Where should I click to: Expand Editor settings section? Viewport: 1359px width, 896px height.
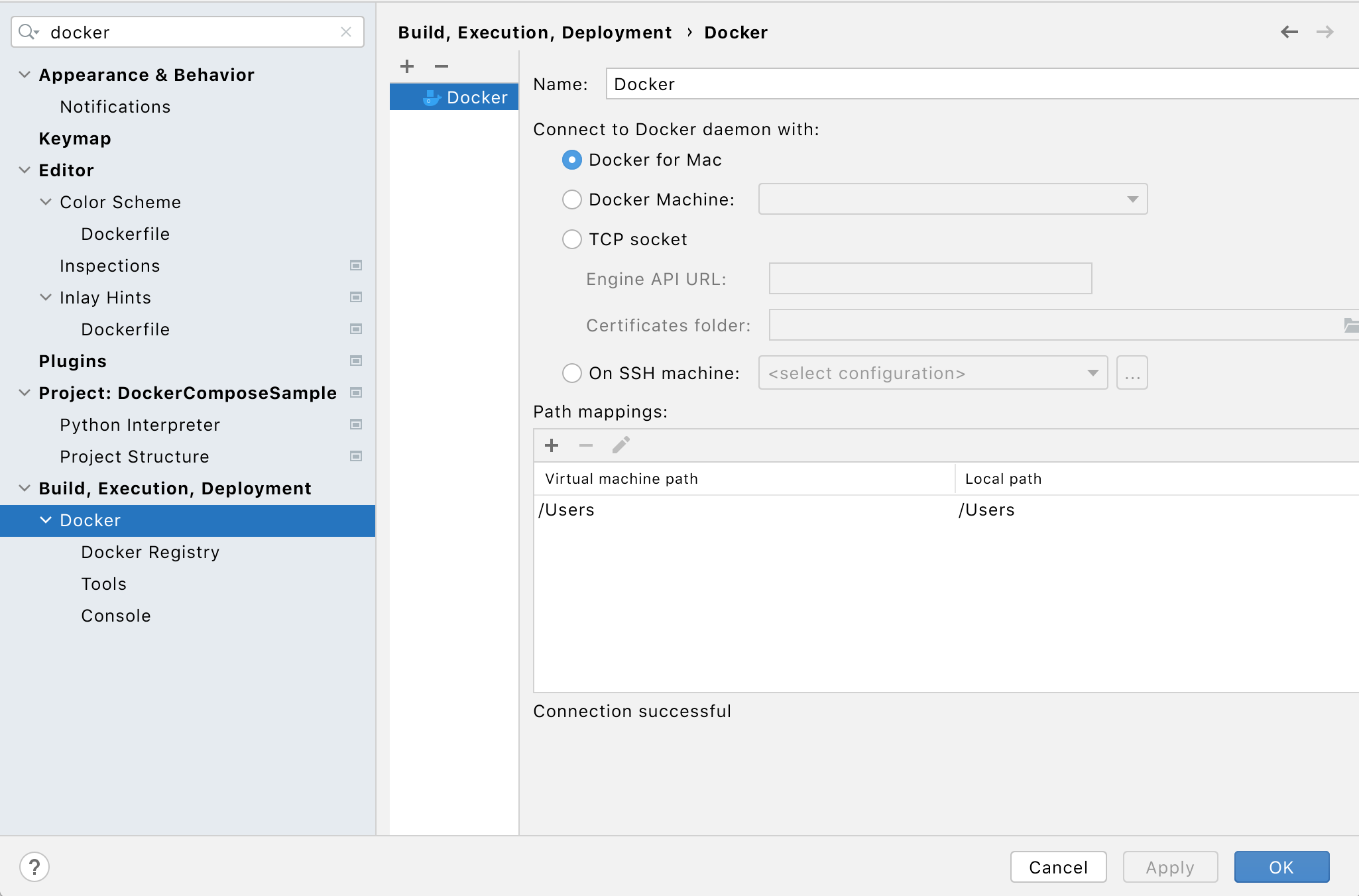(x=22, y=169)
